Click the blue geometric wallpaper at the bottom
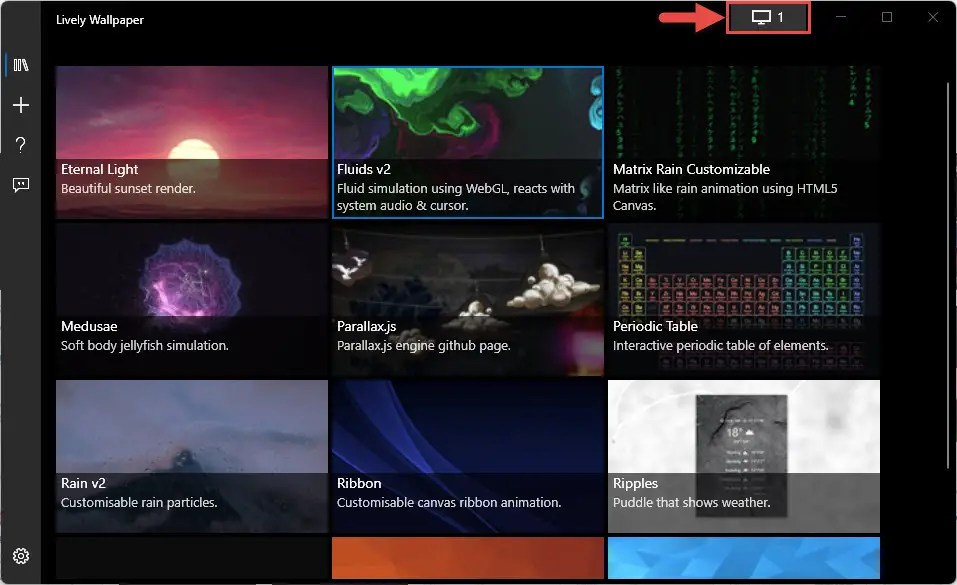The width and height of the screenshot is (957, 585). [743, 560]
